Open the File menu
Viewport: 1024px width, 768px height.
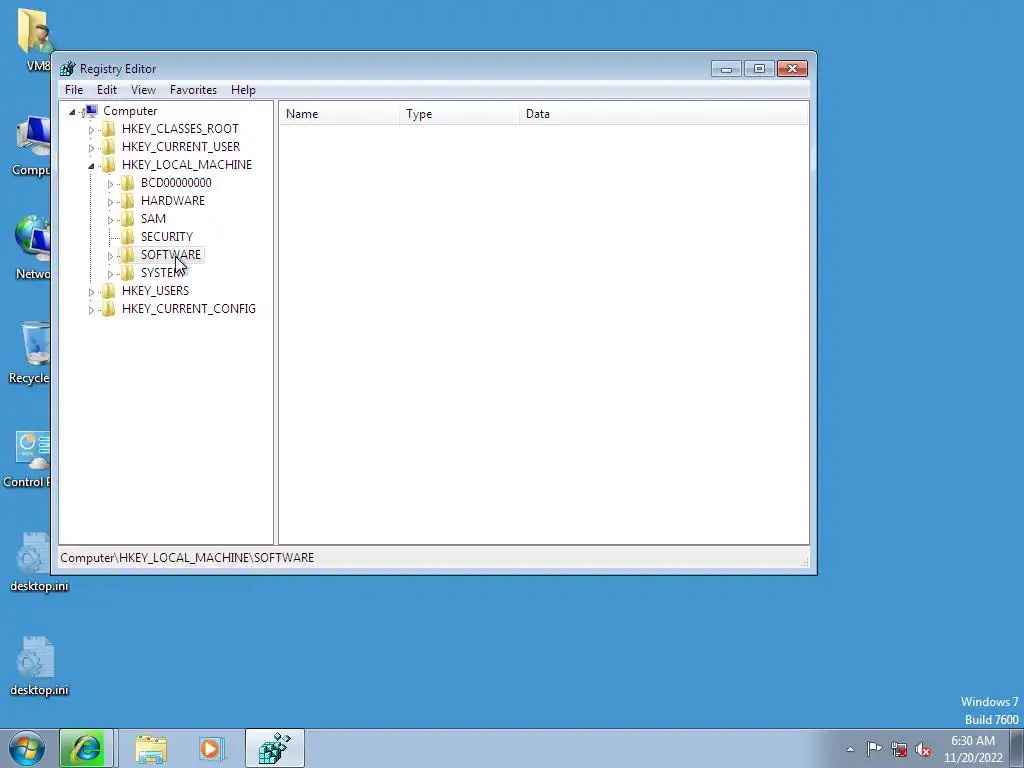pyautogui.click(x=74, y=90)
